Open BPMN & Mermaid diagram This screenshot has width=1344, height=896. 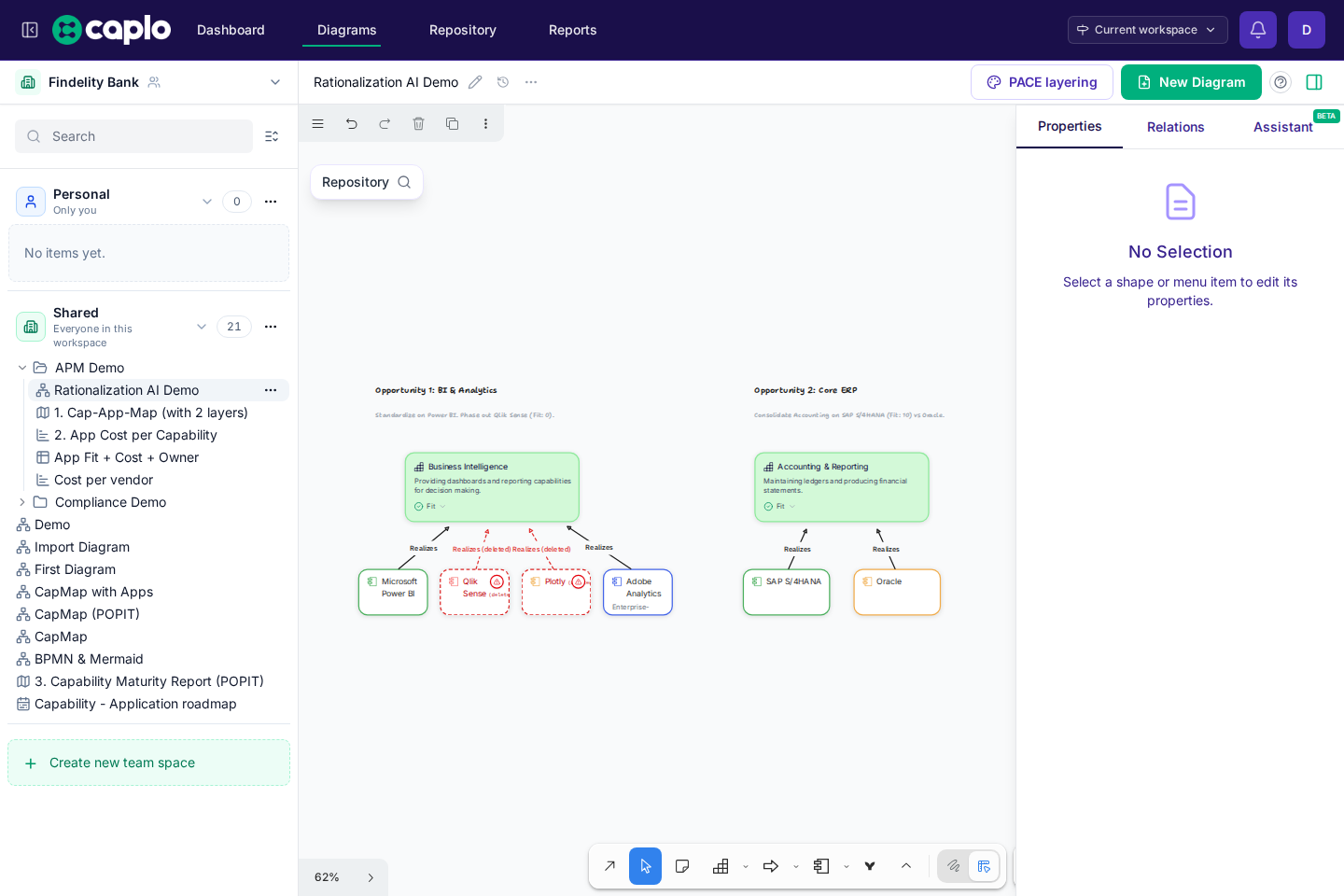(89, 659)
